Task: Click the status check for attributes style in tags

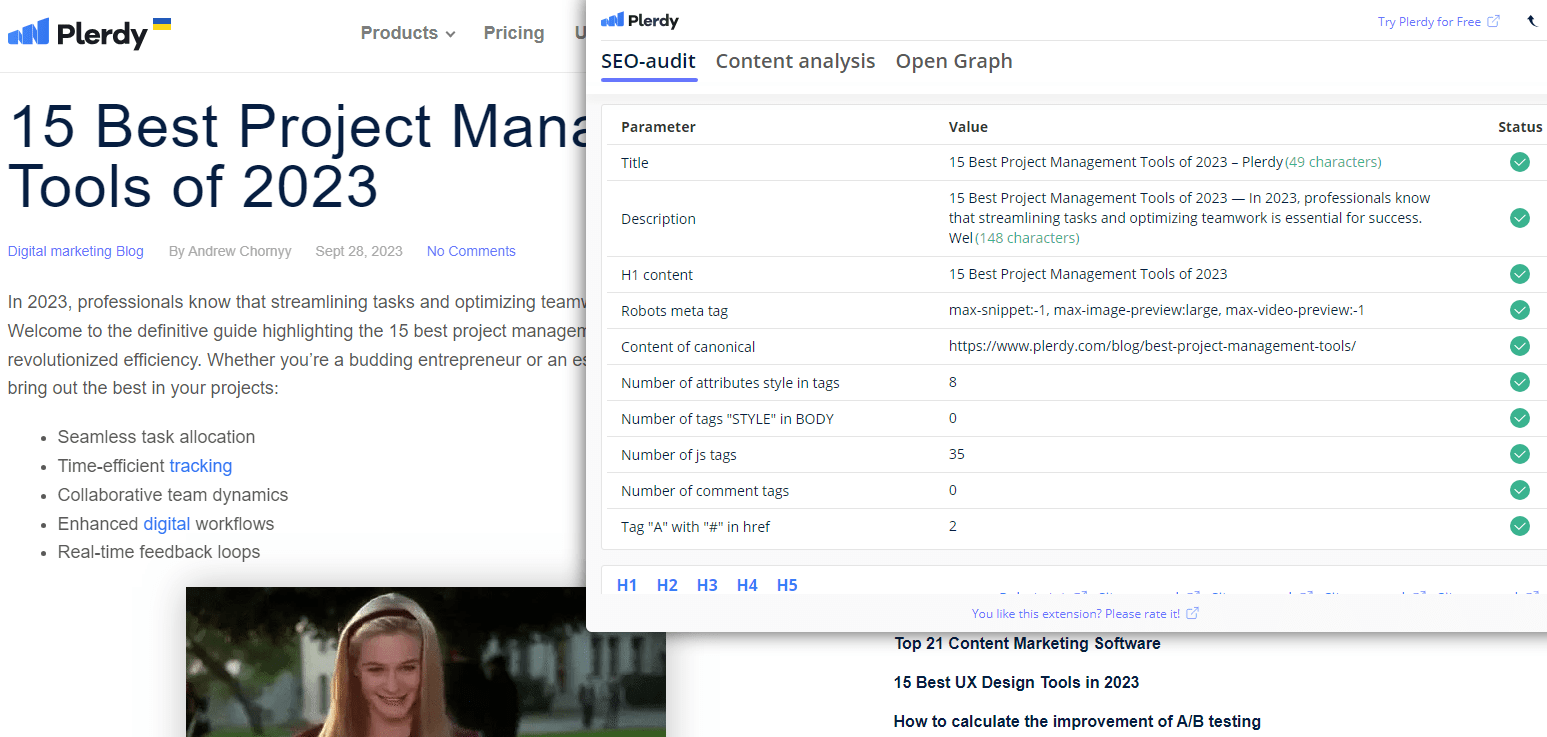Action: 1520,382
